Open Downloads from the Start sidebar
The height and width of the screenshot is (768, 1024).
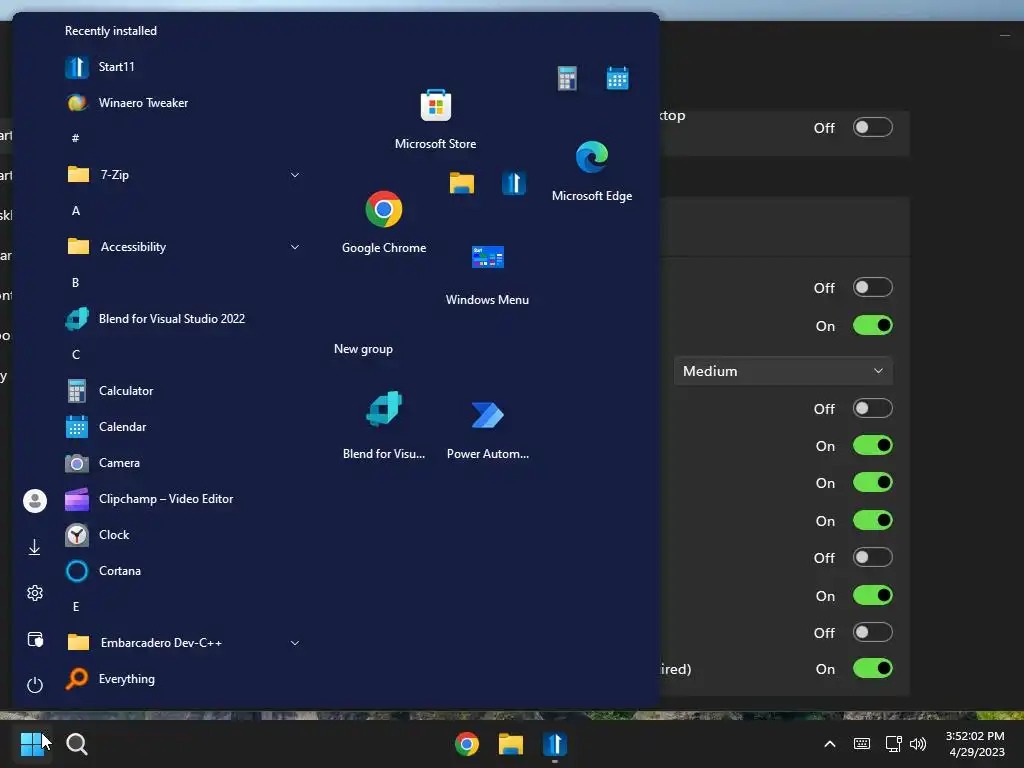35,547
